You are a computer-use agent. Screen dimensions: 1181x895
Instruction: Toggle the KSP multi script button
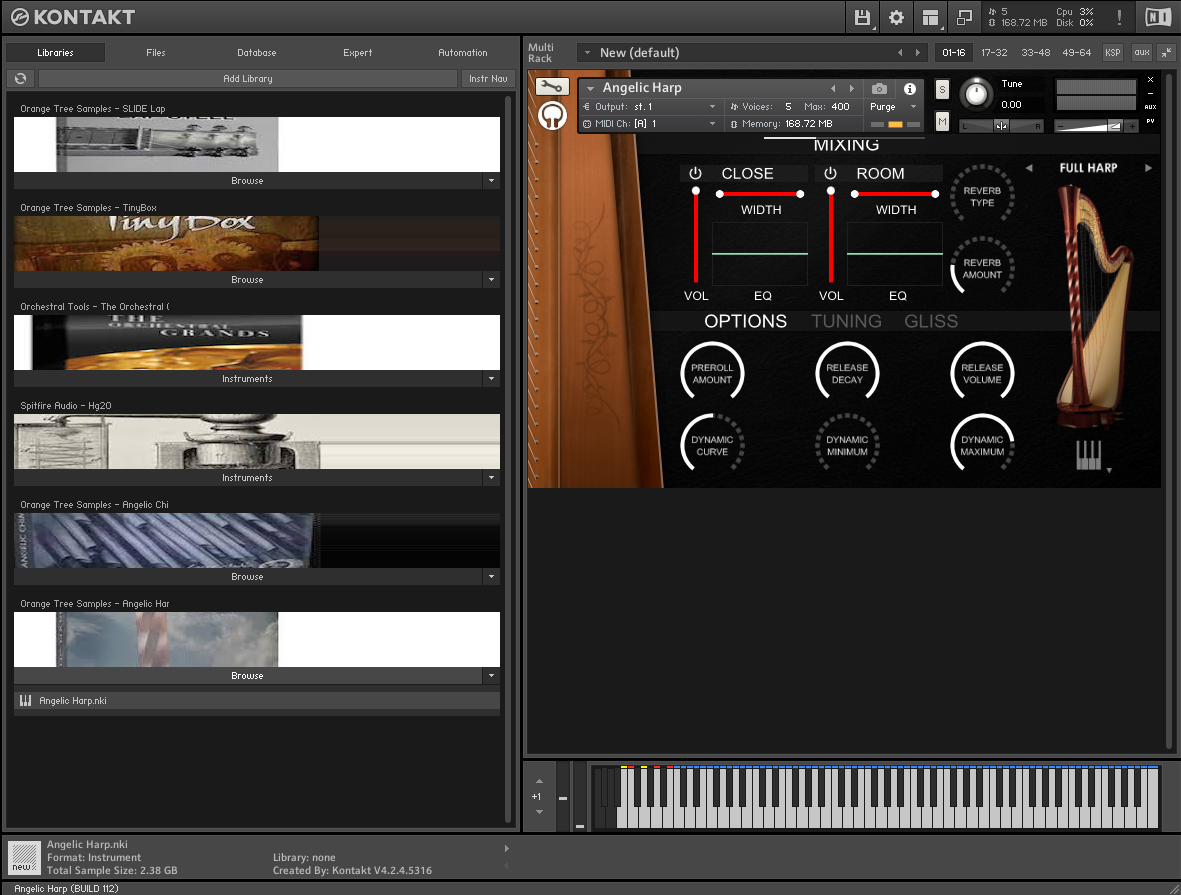[x=1112, y=53]
